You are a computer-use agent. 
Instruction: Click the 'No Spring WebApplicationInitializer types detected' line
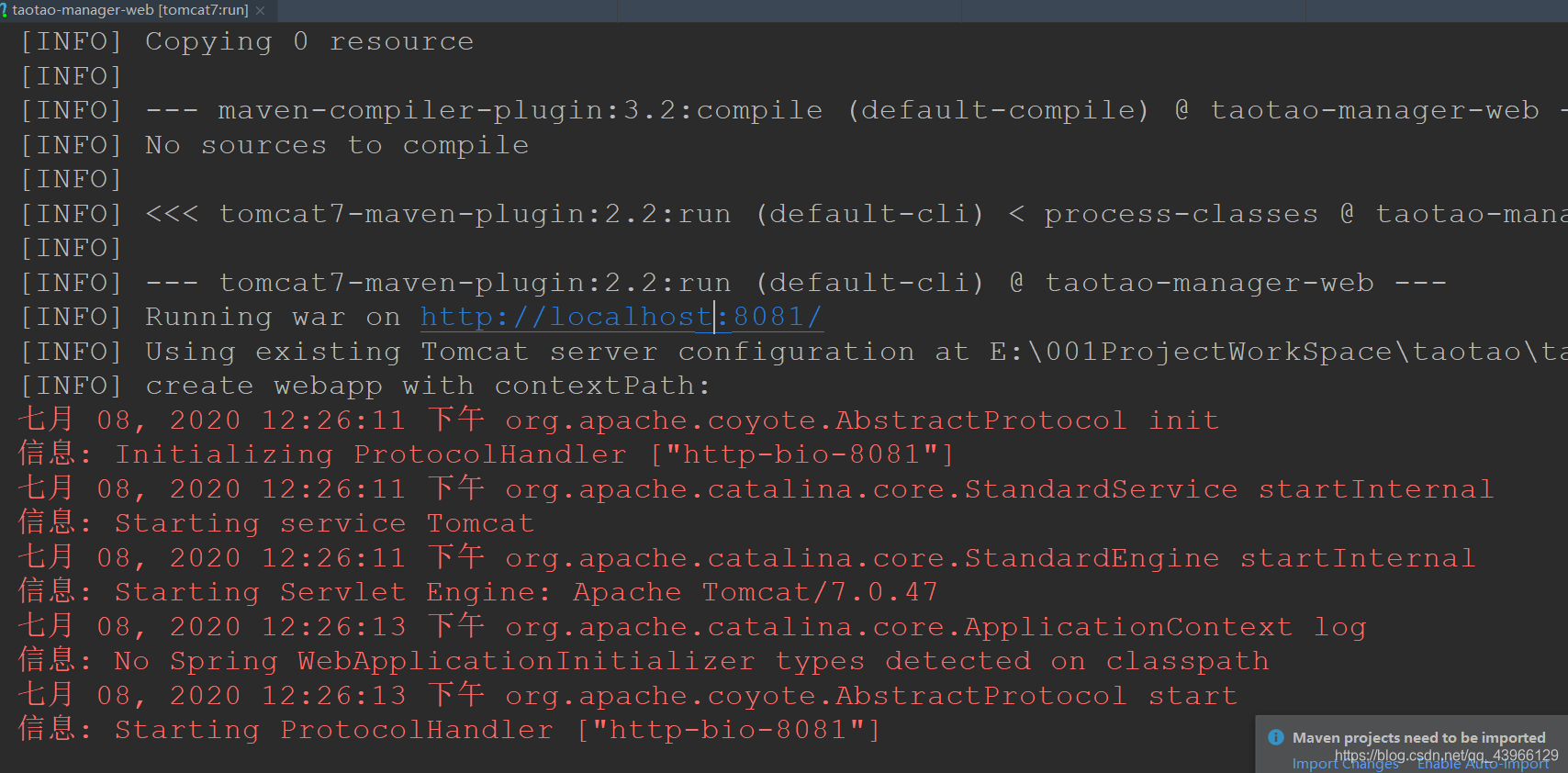pyautogui.click(x=644, y=661)
